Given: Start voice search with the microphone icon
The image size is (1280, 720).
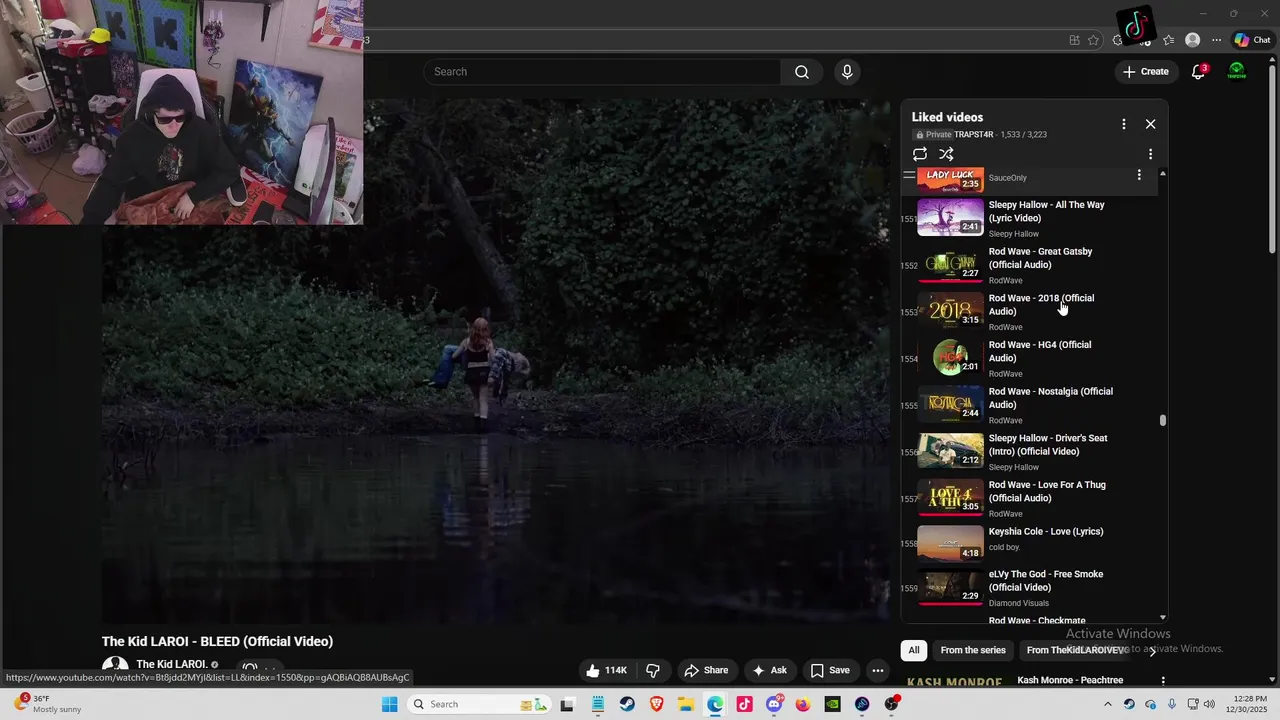Looking at the screenshot, I should (x=847, y=72).
